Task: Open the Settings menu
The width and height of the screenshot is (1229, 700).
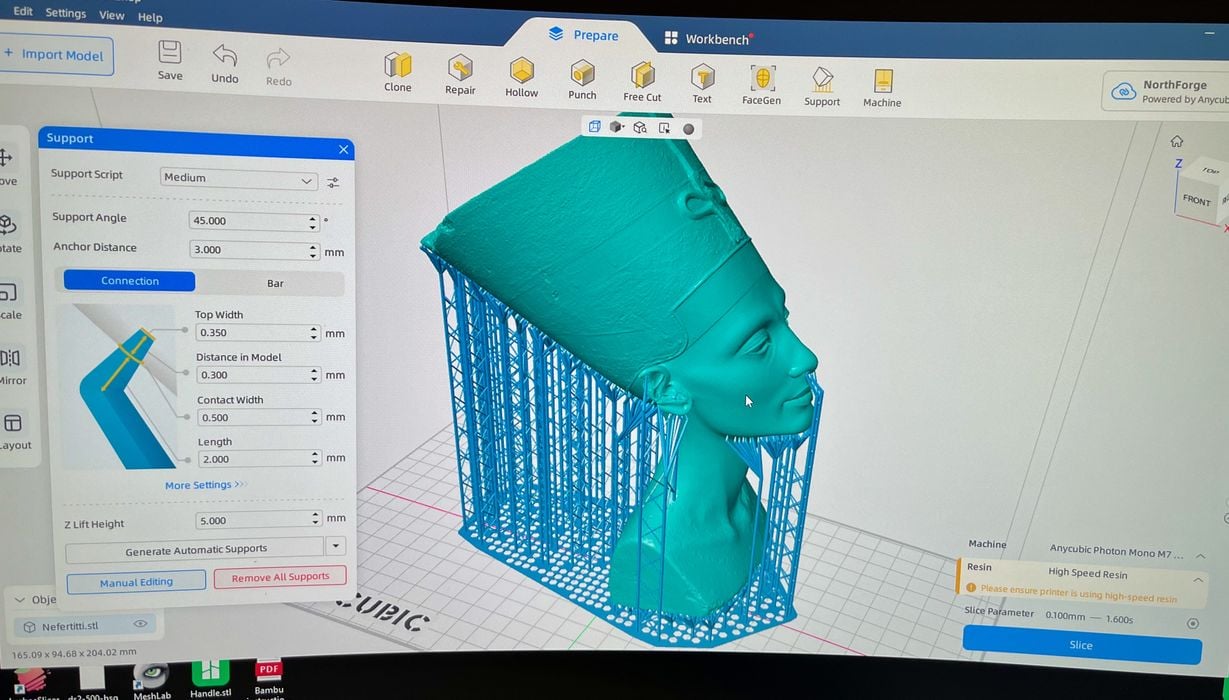Action: click(66, 13)
